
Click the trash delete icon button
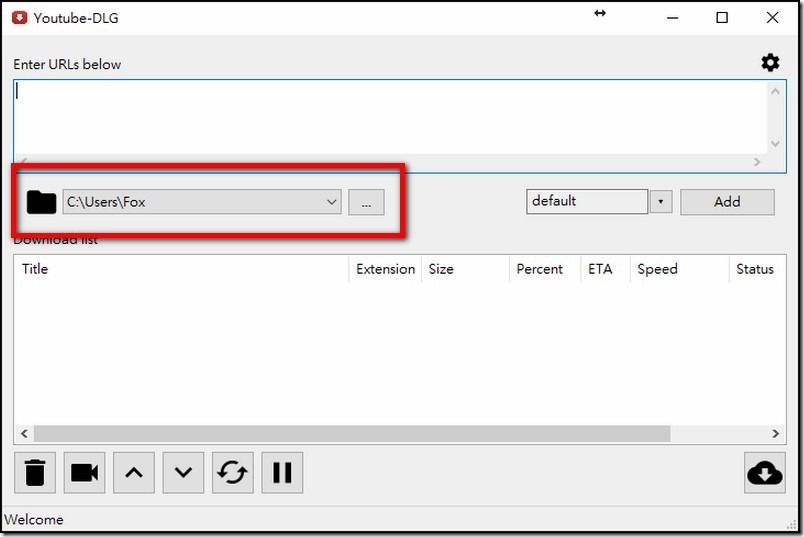35,472
